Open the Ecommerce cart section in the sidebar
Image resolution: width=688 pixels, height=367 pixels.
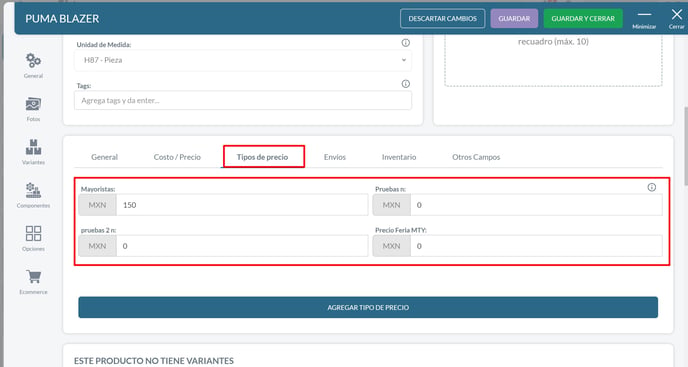point(33,282)
